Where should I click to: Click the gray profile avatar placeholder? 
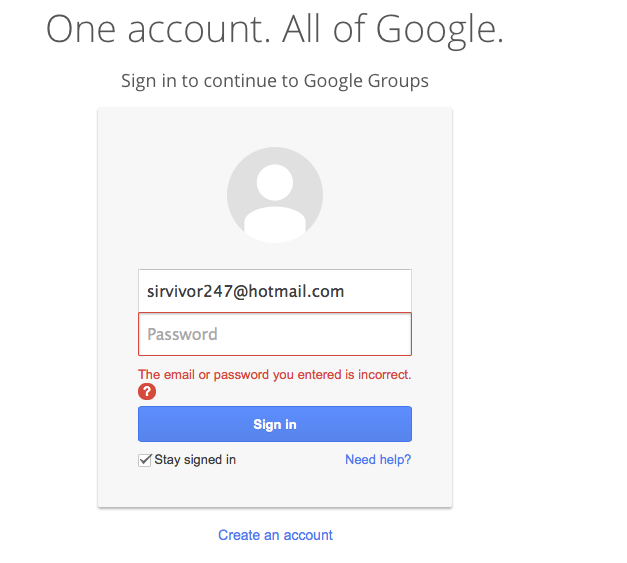[275, 195]
